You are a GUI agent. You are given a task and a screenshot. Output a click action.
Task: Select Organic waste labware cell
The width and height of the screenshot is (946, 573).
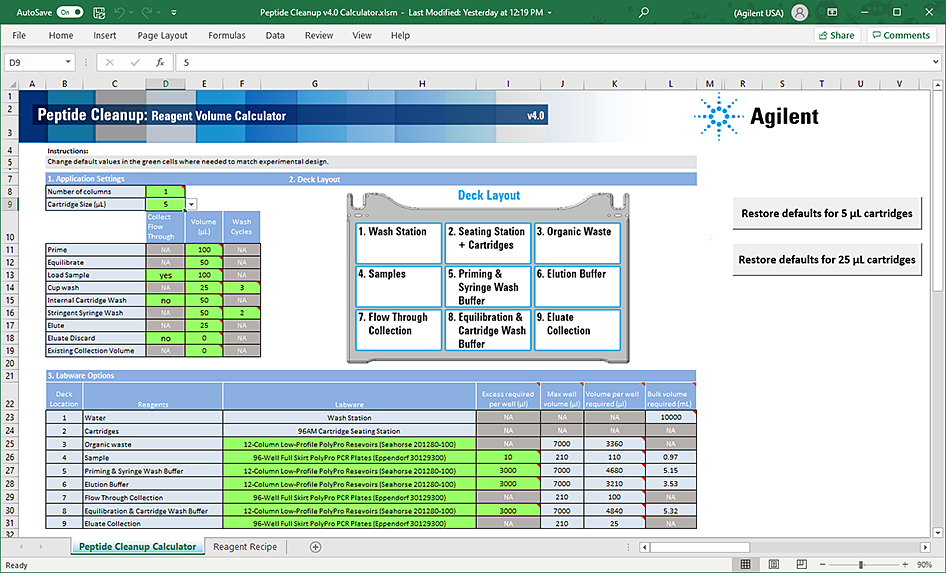pyautogui.click(x=349, y=444)
